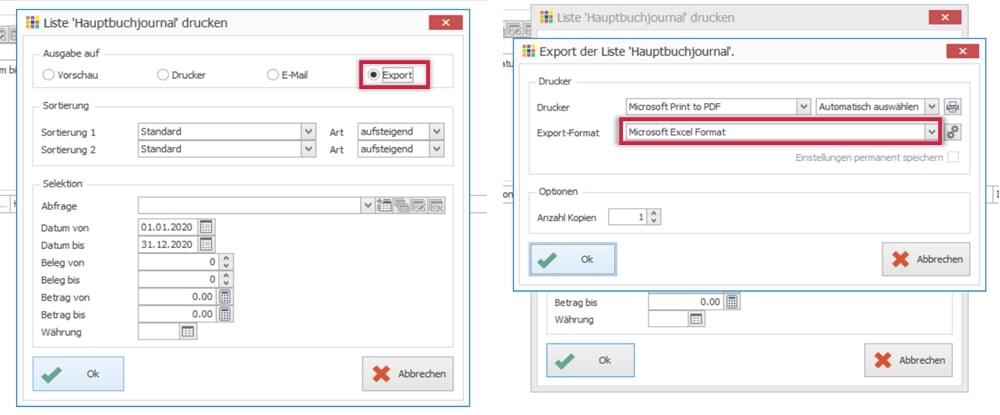The image size is (1000, 415).
Task: Click printer settings icon in Drucker row
Action: tap(953, 106)
